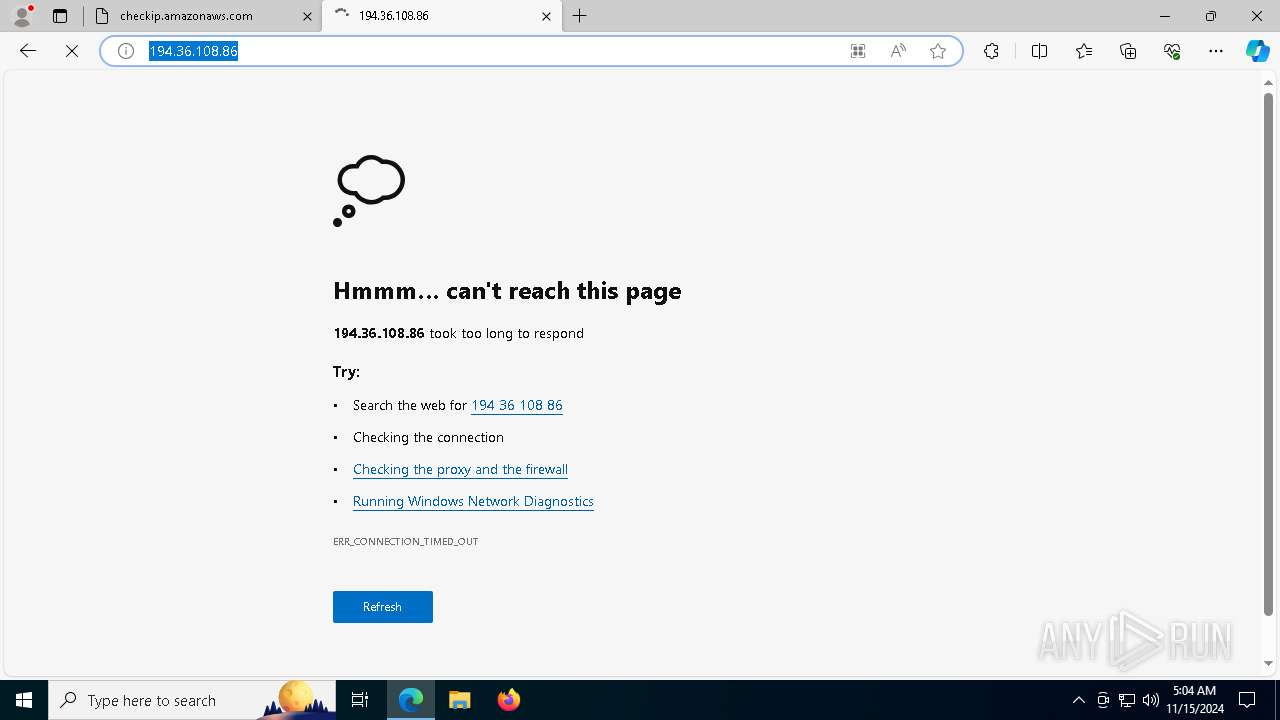Open the Extensions menu

click(x=991, y=51)
